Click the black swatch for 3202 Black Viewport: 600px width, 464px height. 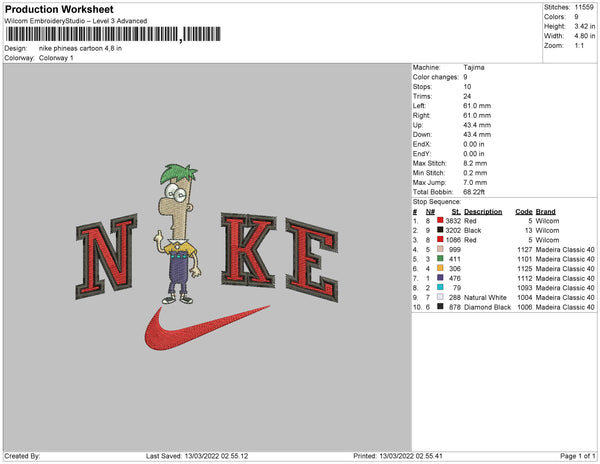tap(440, 230)
